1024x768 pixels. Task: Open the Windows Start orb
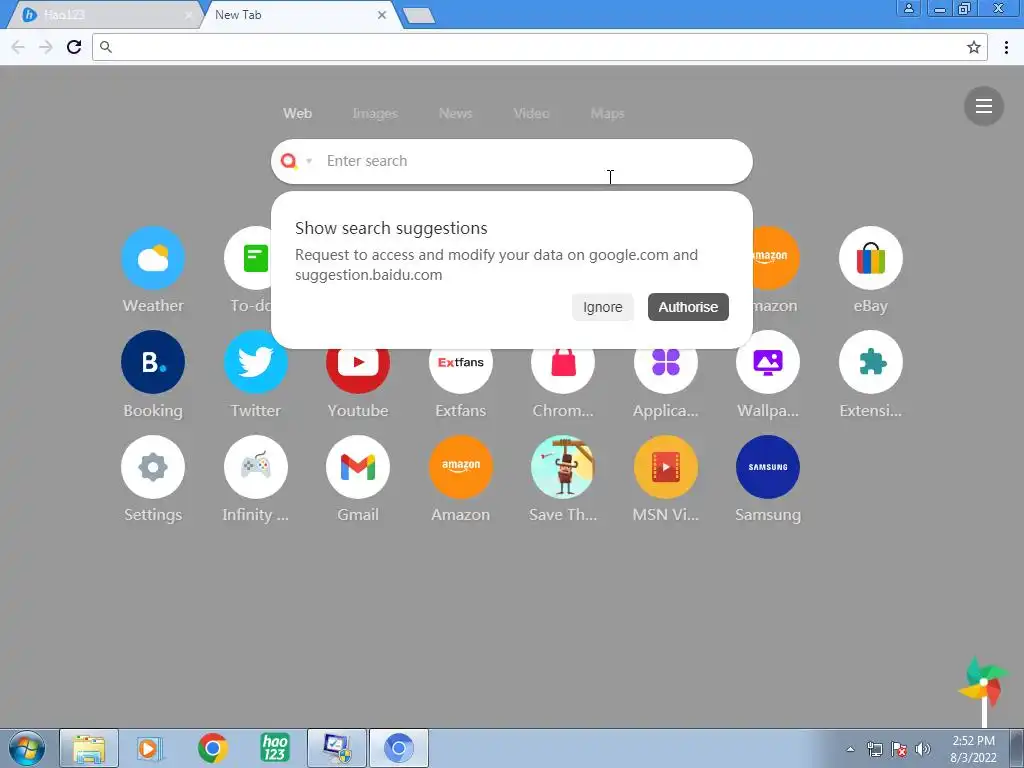coord(26,748)
